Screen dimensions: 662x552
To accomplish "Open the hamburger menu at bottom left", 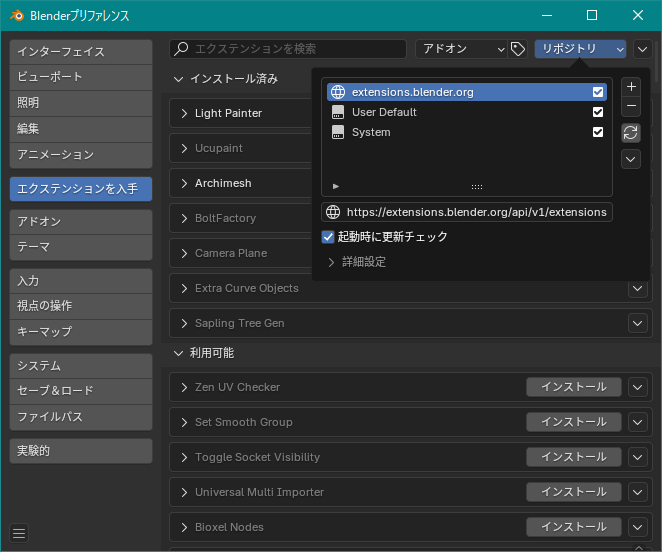I will pos(20,532).
